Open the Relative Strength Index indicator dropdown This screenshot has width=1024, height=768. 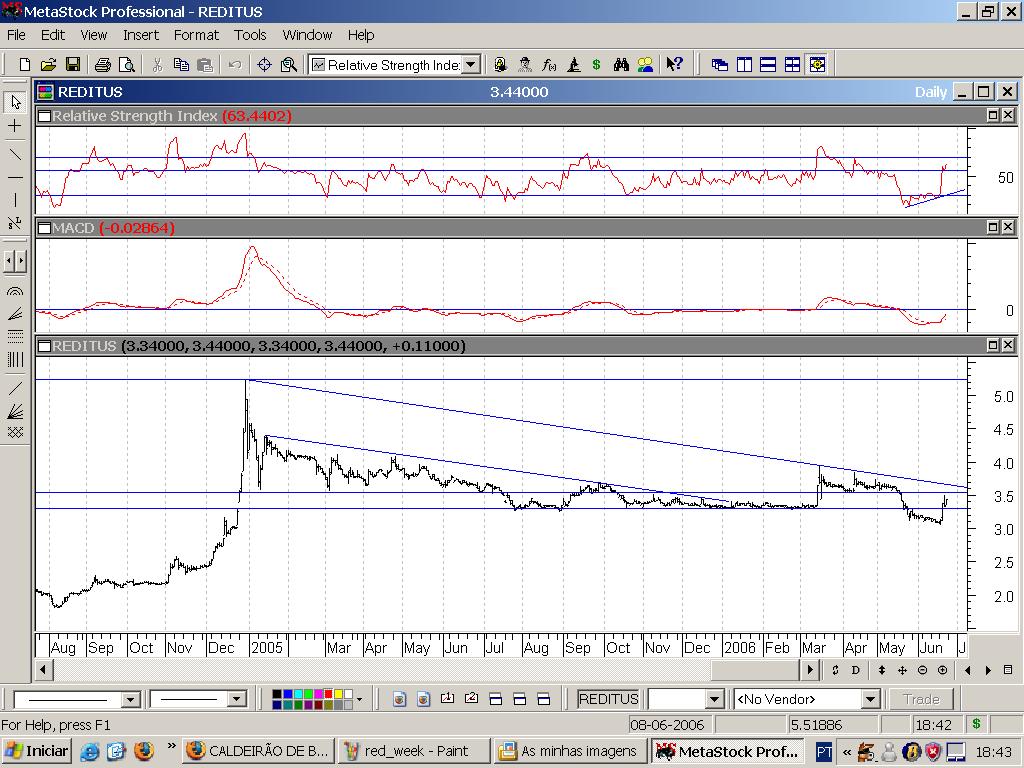pyautogui.click(x=471, y=65)
